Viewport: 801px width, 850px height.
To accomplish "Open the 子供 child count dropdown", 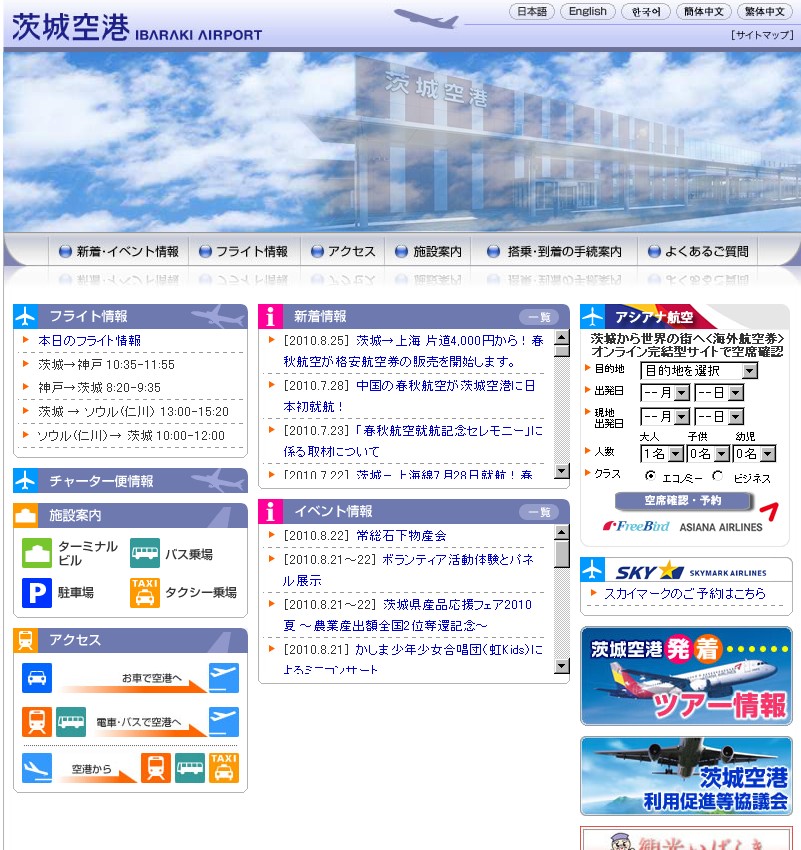I will (x=708, y=454).
